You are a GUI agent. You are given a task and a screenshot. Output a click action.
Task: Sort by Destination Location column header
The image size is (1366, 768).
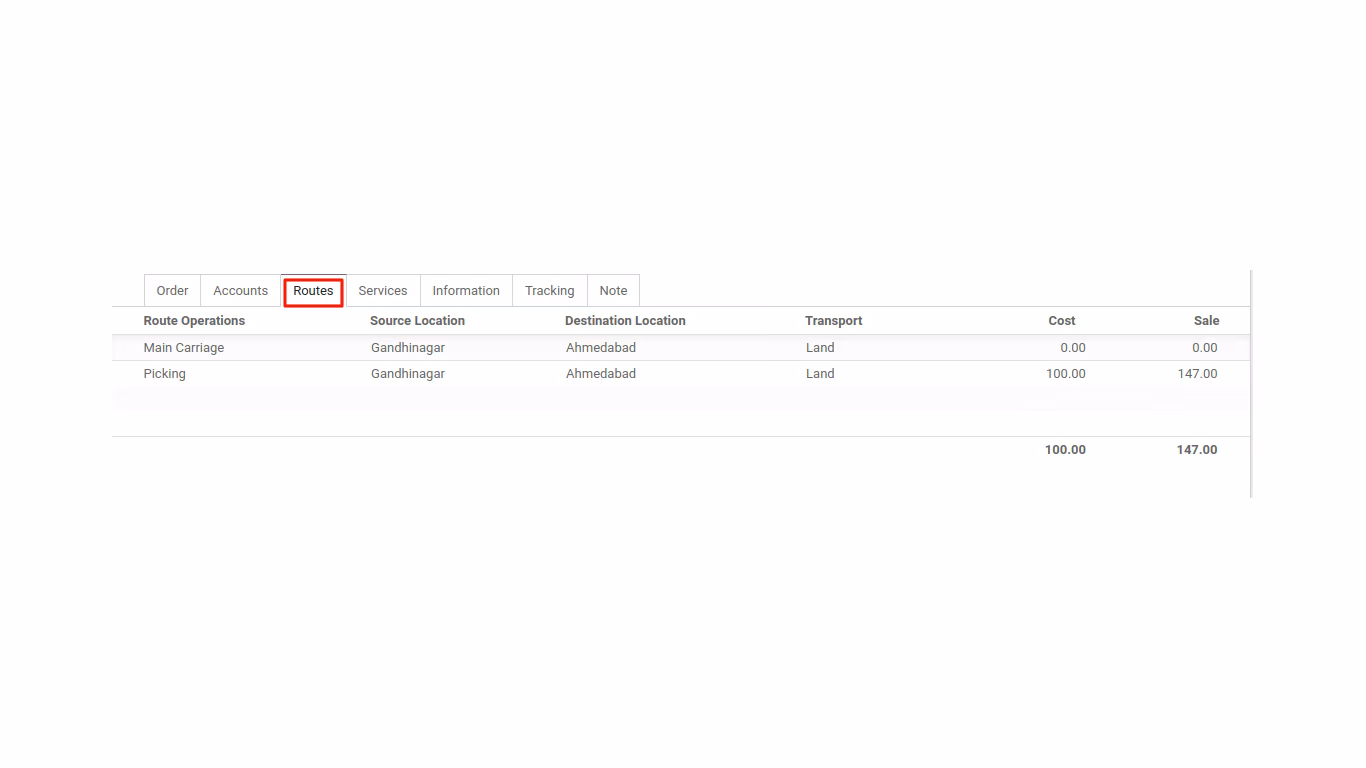click(x=625, y=321)
